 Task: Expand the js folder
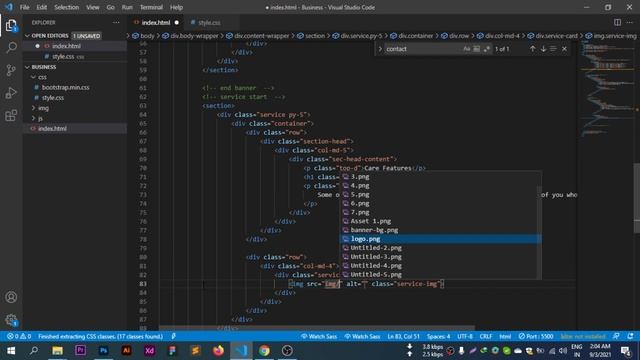(40, 118)
